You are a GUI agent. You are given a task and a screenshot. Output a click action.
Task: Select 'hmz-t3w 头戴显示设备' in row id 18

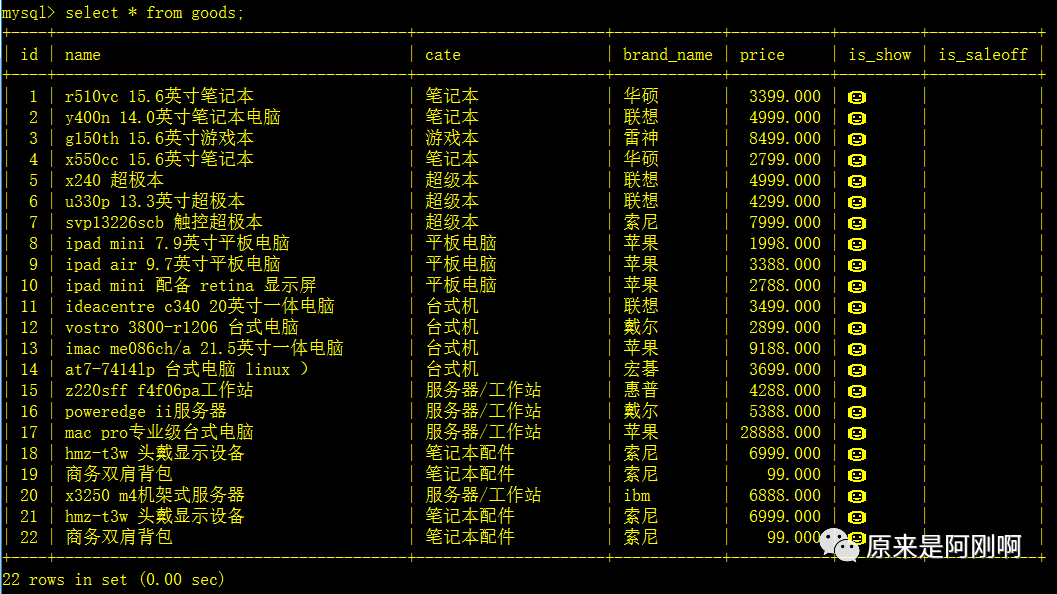(x=154, y=453)
